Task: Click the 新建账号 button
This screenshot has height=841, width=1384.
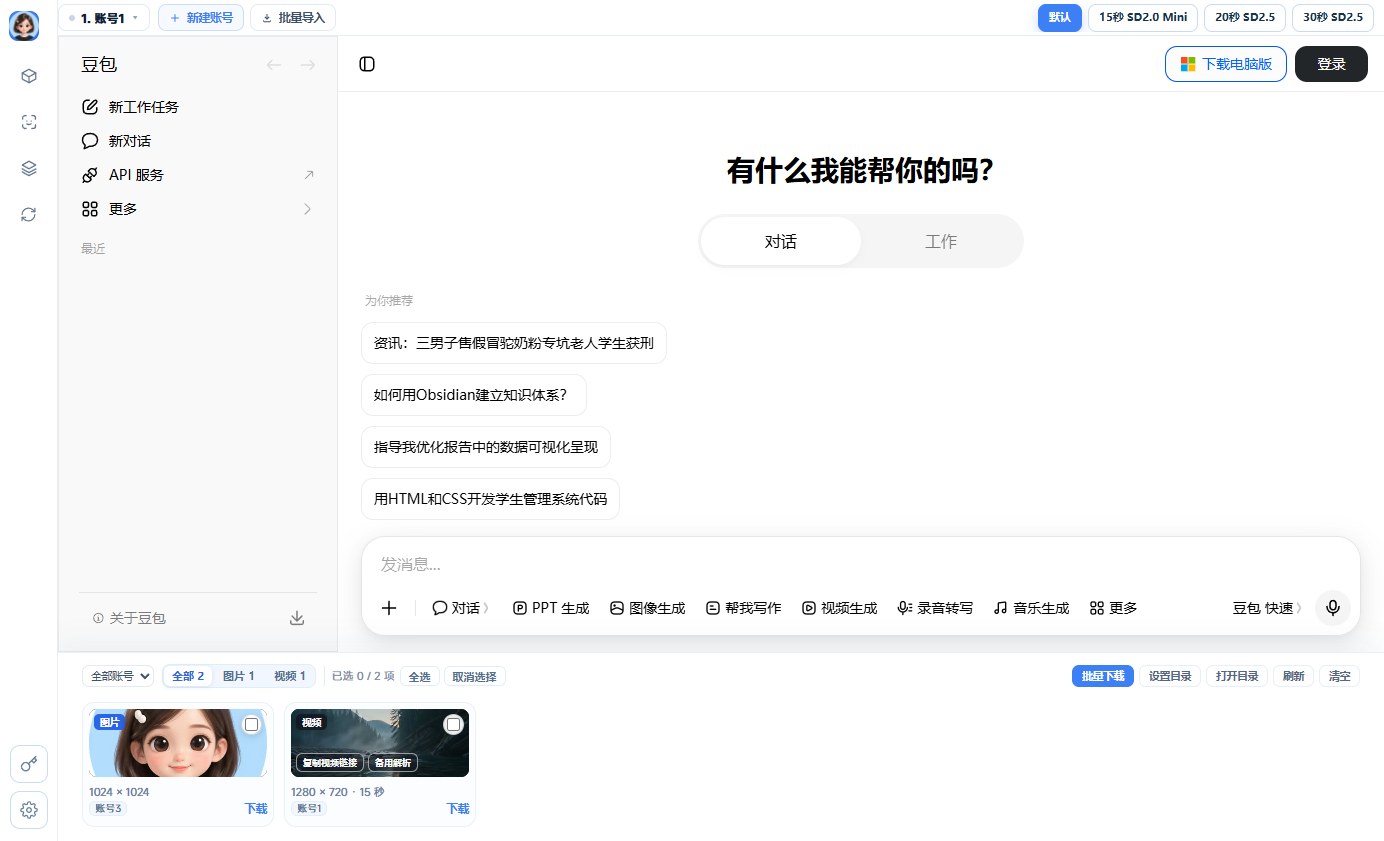Action: 201,18
